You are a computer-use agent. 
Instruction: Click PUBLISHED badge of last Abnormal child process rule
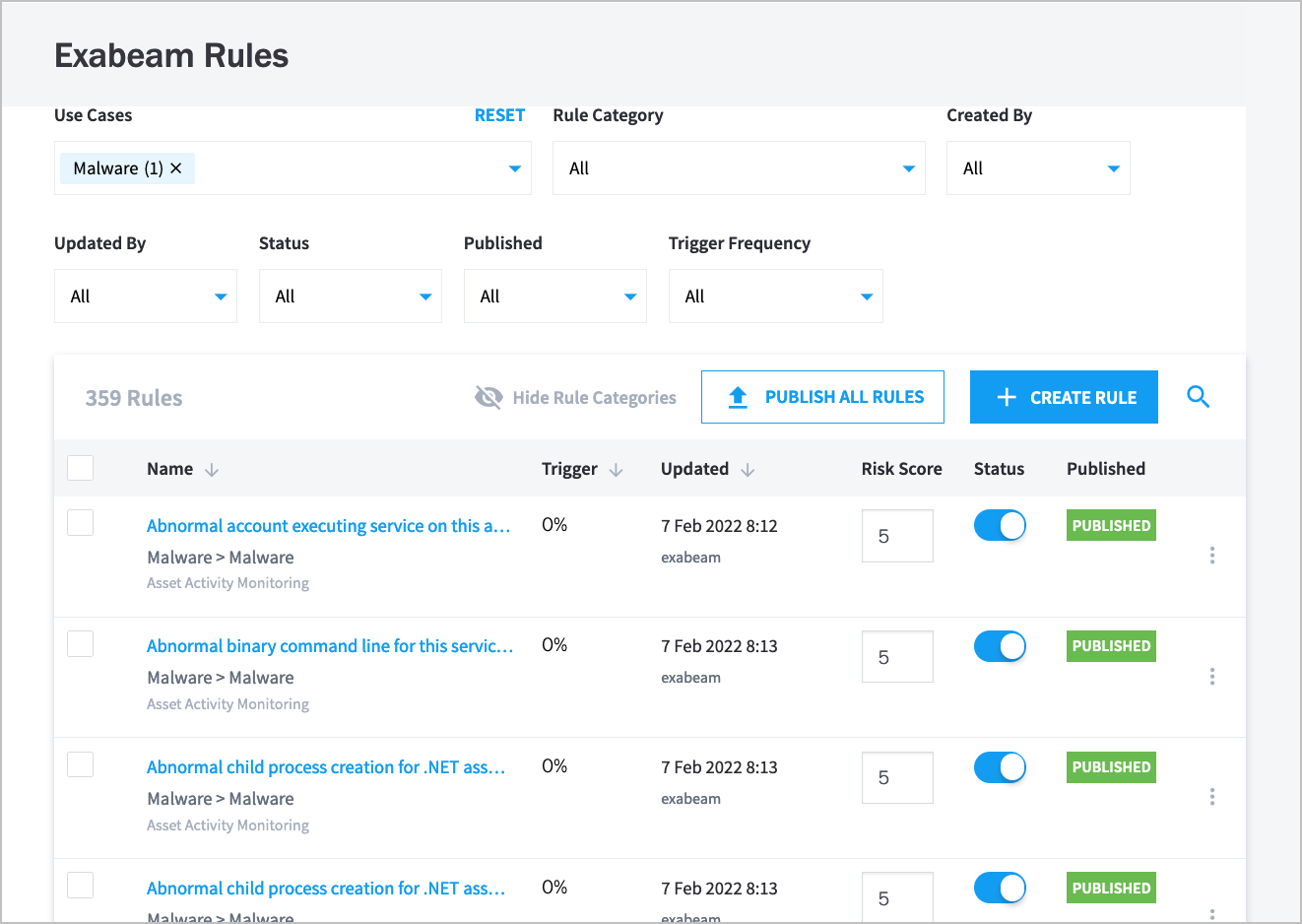point(1111,888)
